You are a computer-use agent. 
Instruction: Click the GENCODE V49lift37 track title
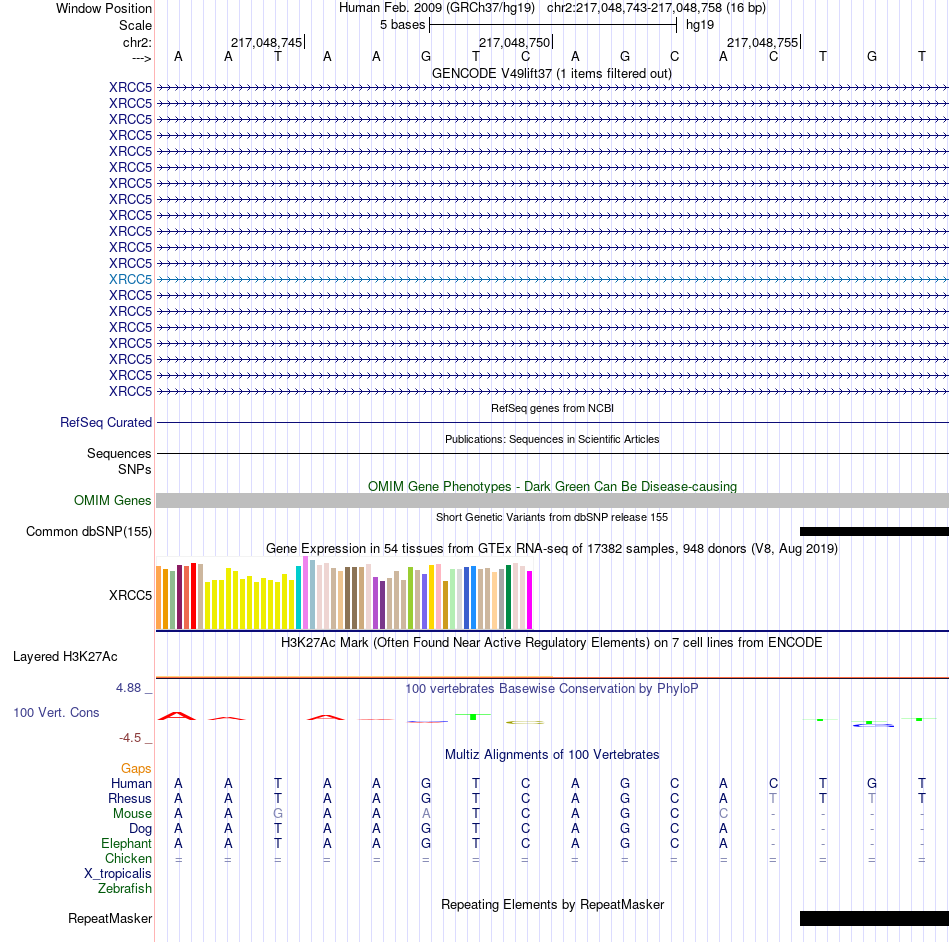(x=552, y=74)
